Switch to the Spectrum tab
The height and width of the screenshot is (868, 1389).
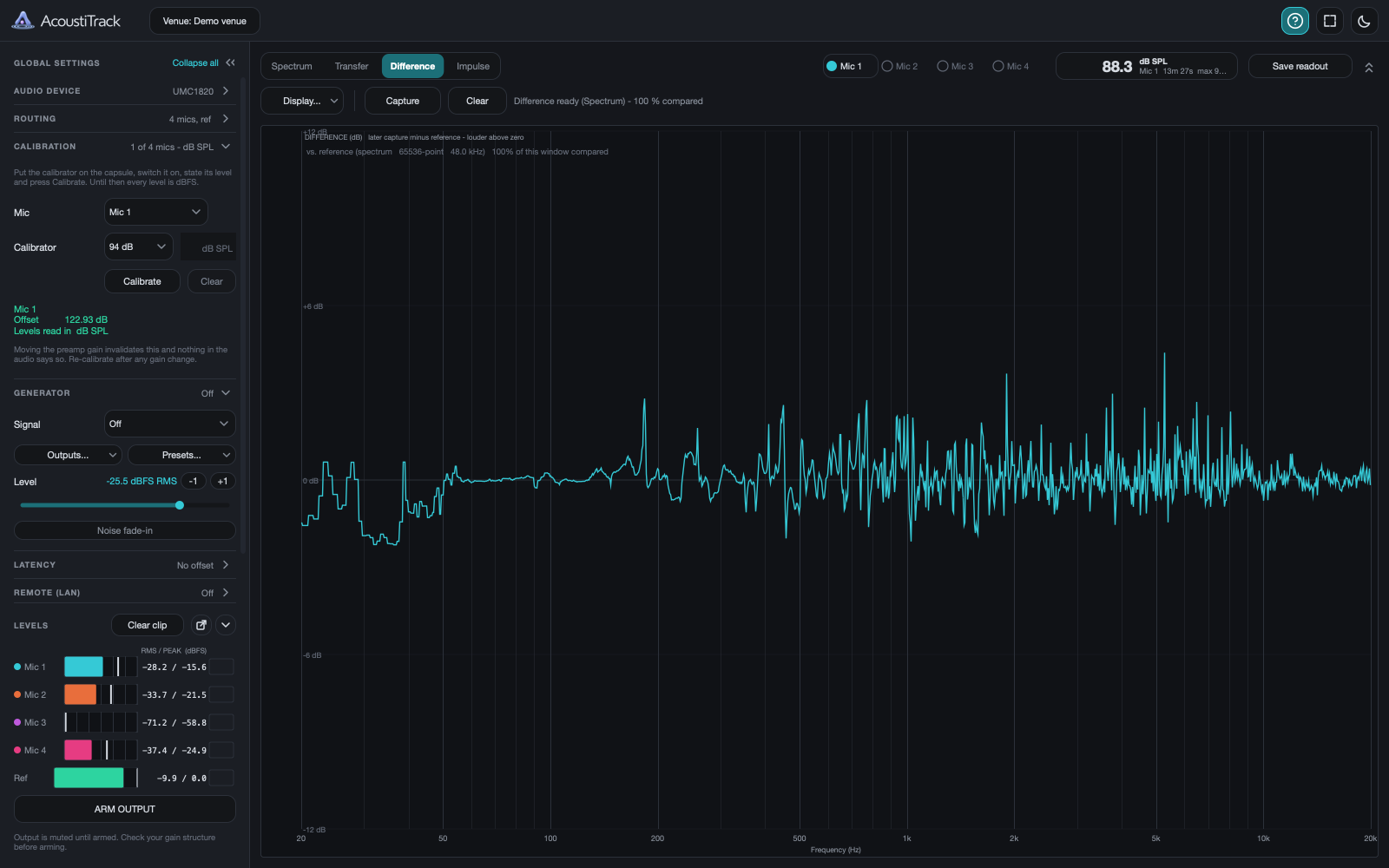[x=292, y=66]
